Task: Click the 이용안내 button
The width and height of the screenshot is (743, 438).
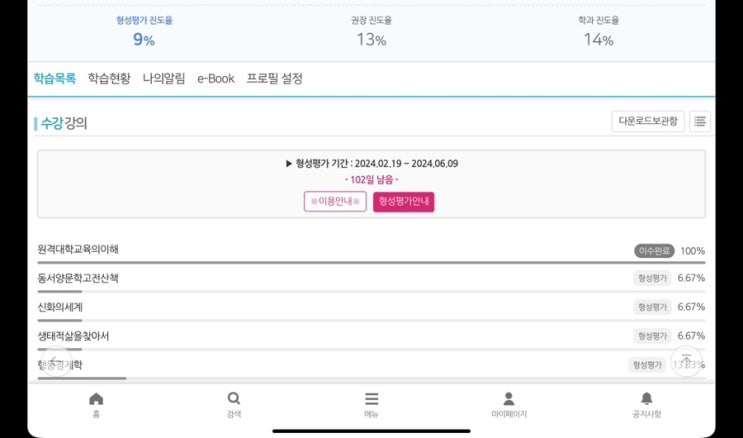Action: [335, 201]
